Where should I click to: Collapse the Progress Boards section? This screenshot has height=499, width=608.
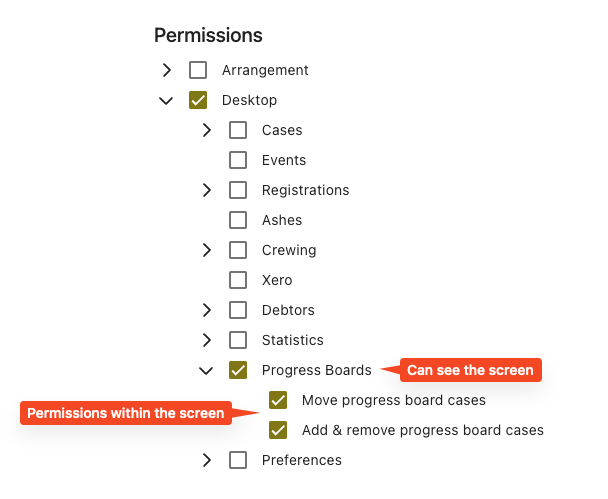click(x=206, y=371)
